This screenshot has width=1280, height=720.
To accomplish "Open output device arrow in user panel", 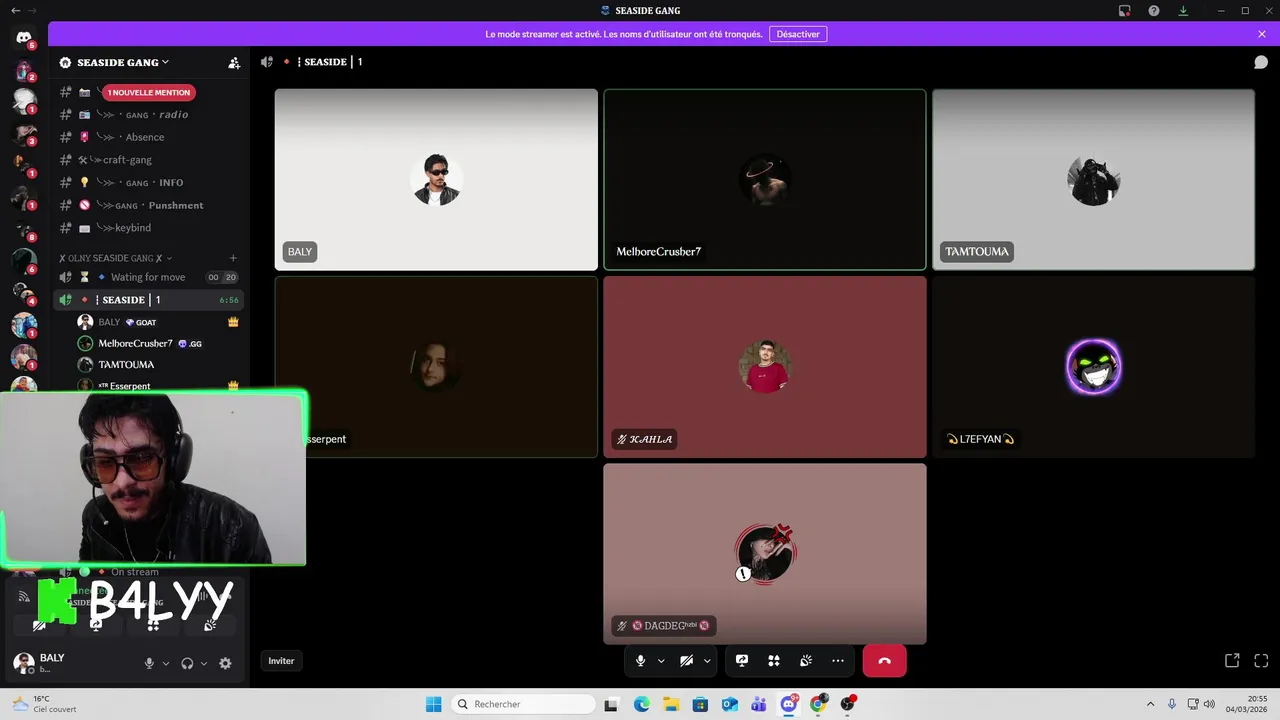I will pyautogui.click(x=204, y=663).
